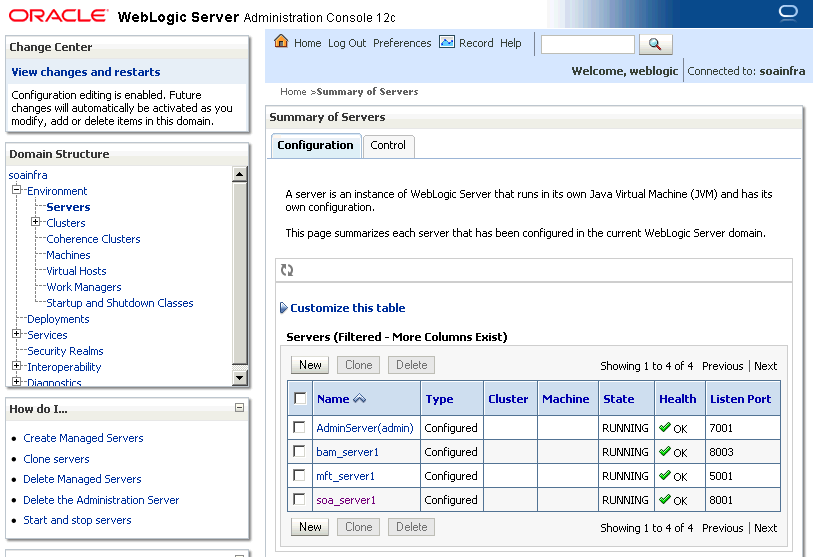Sort by the Listen Port column header
The height and width of the screenshot is (557, 813).
(x=740, y=399)
